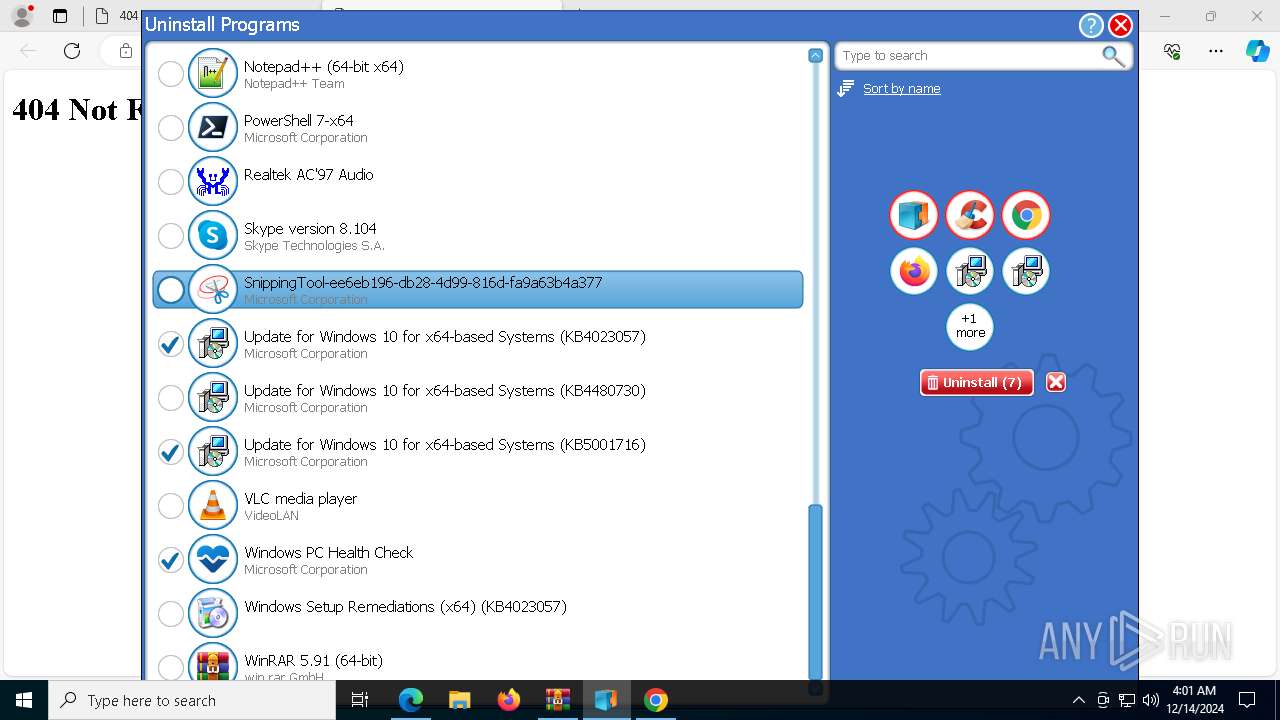This screenshot has height=720, width=1280.
Task: Open the Copilot icon in Edge
Action: click(x=1258, y=51)
